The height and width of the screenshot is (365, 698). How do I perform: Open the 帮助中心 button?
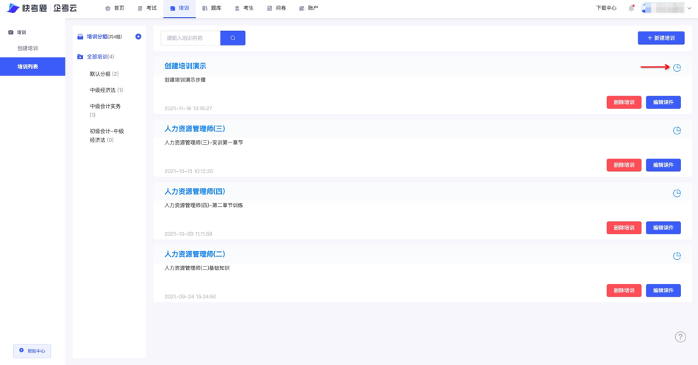(32, 351)
